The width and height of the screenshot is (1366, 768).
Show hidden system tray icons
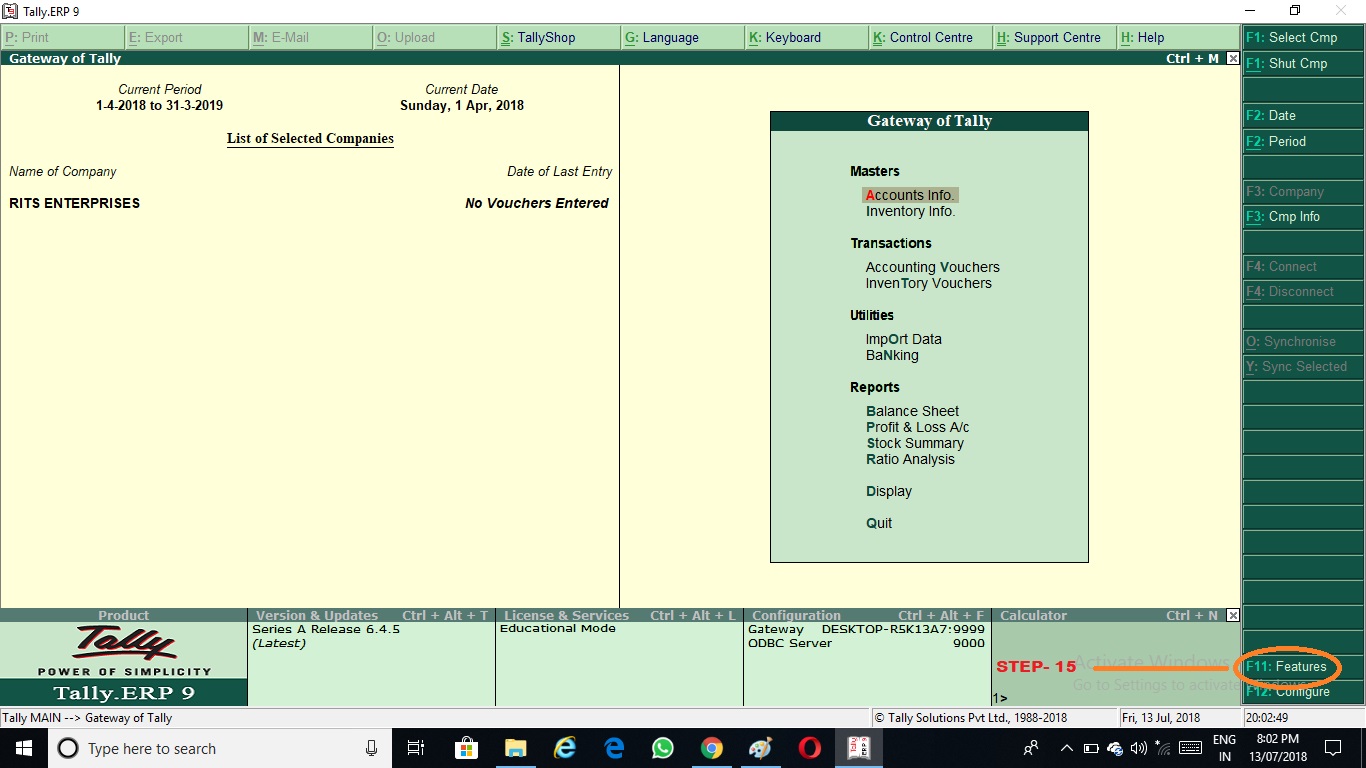coord(1066,748)
